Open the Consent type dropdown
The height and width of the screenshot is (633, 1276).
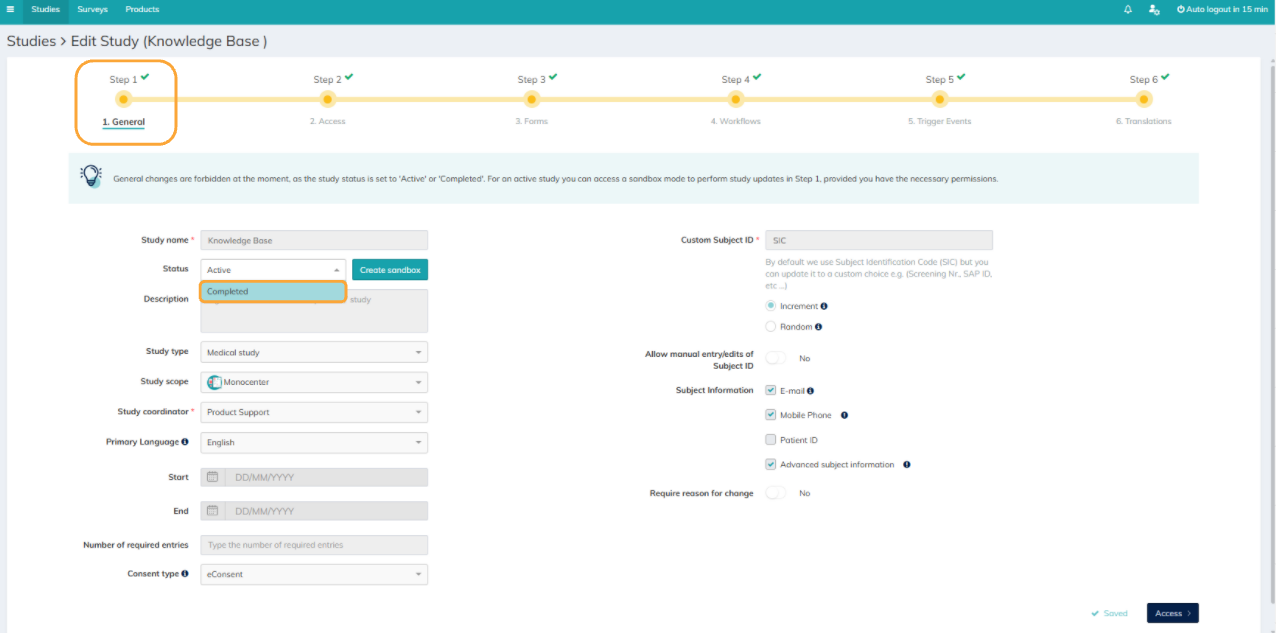point(314,574)
